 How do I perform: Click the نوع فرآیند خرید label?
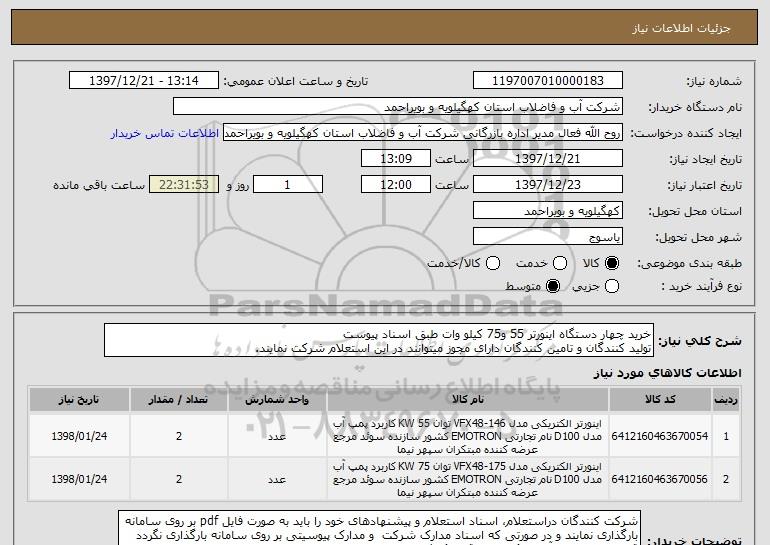tap(701, 286)
